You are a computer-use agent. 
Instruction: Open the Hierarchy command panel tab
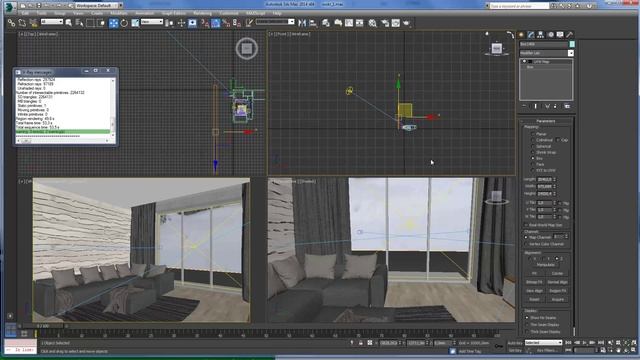540,35
